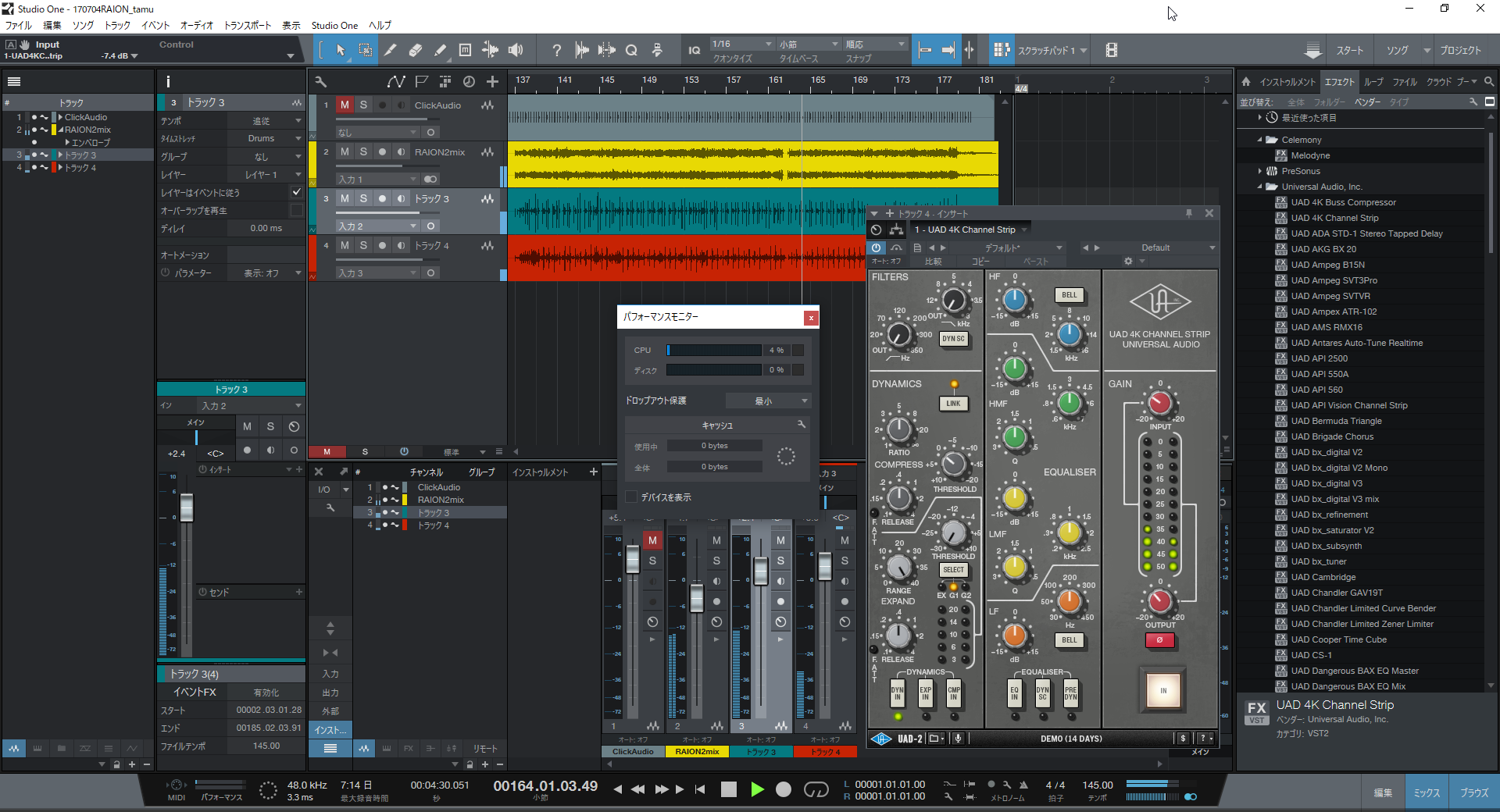Select UAD 4K Buss Compressor in browser
Viewport: 1500px width, 812px height.
coord(1343,202)
